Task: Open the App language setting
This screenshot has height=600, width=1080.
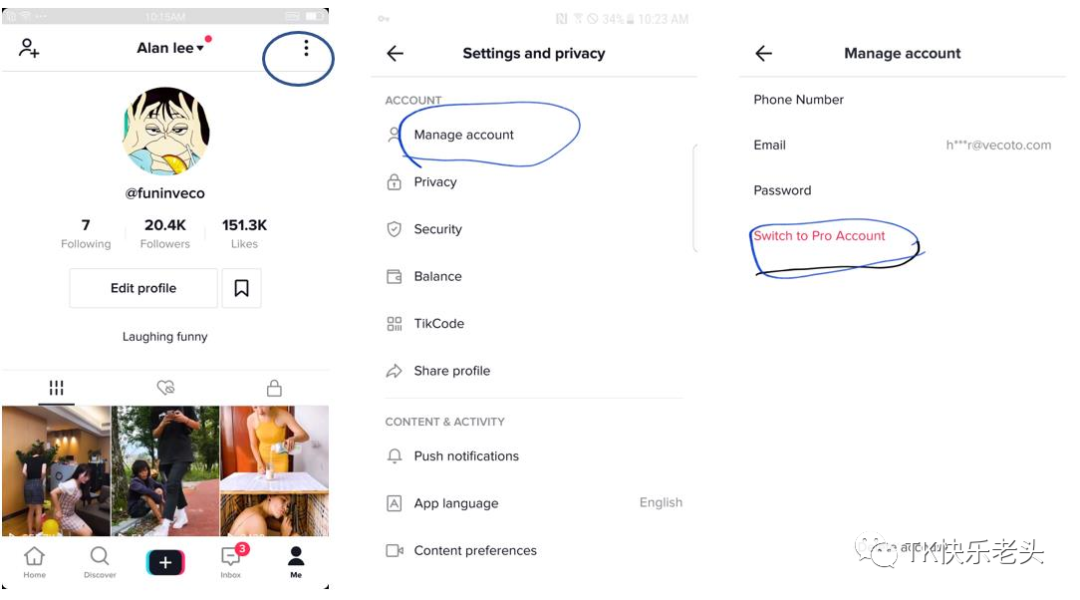Action: tap(456, 503)
